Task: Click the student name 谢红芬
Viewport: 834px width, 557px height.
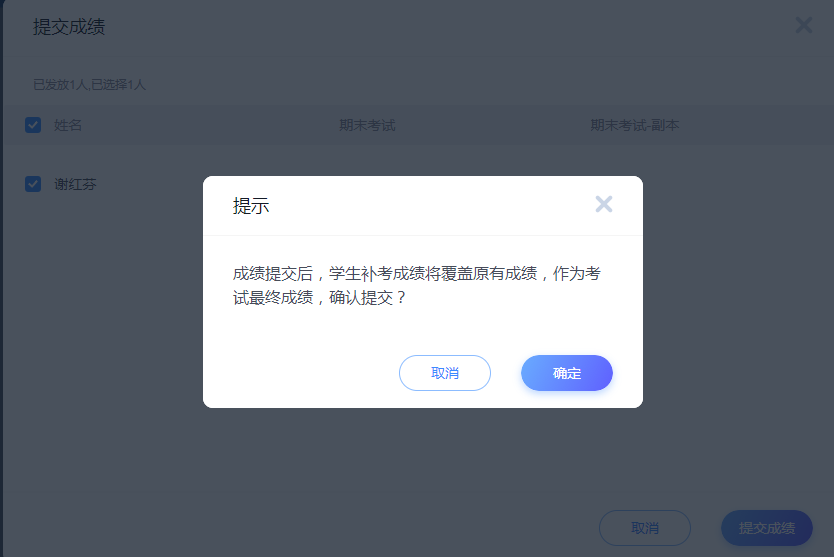Action: [x=75, y=185]
